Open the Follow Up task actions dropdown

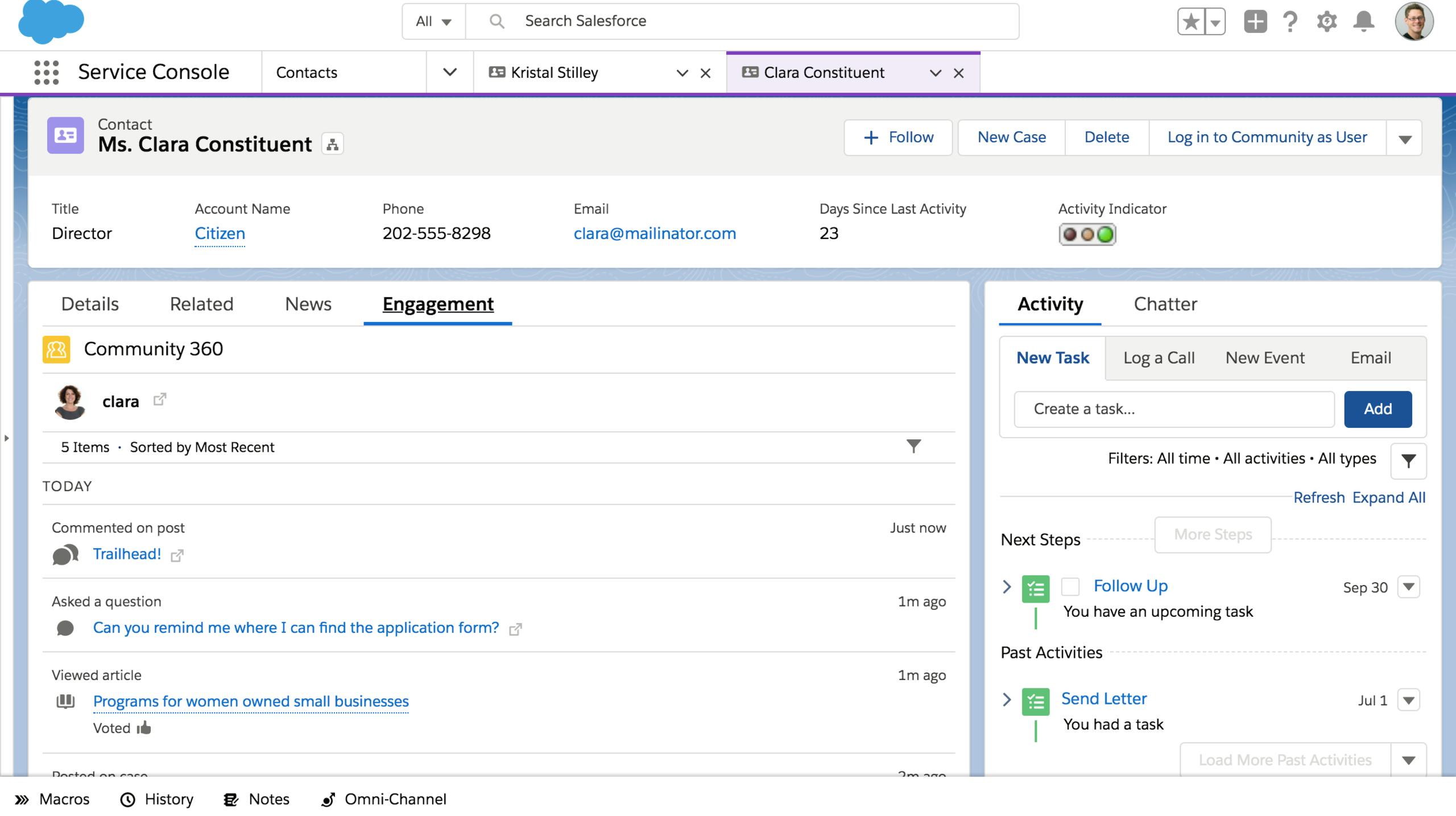click(x=1409, y=587)
